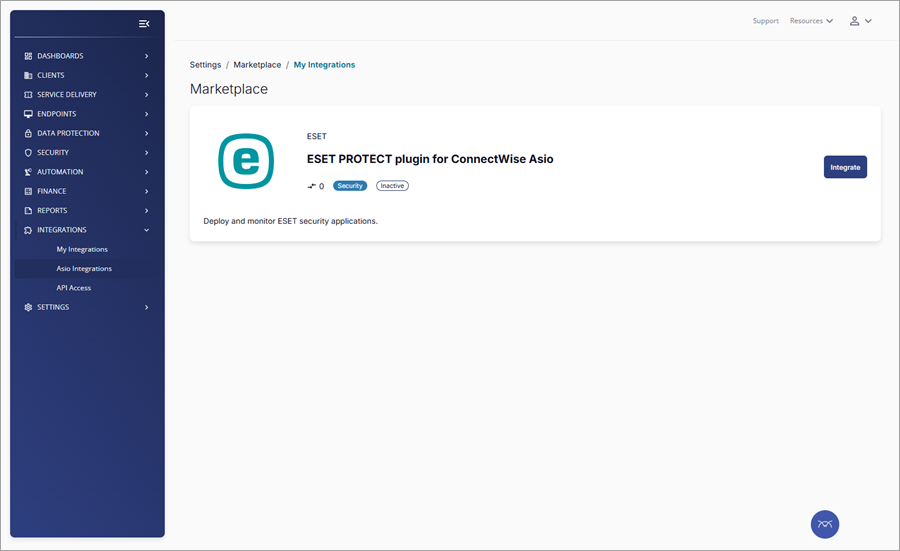Expand the Security menu chevron
Screen dimensions: 900x551
coord(146,153)
